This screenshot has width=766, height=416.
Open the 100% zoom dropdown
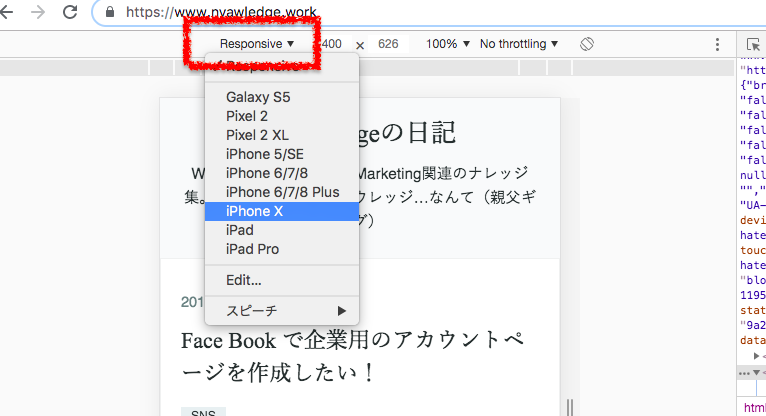[x=447, y=44]
